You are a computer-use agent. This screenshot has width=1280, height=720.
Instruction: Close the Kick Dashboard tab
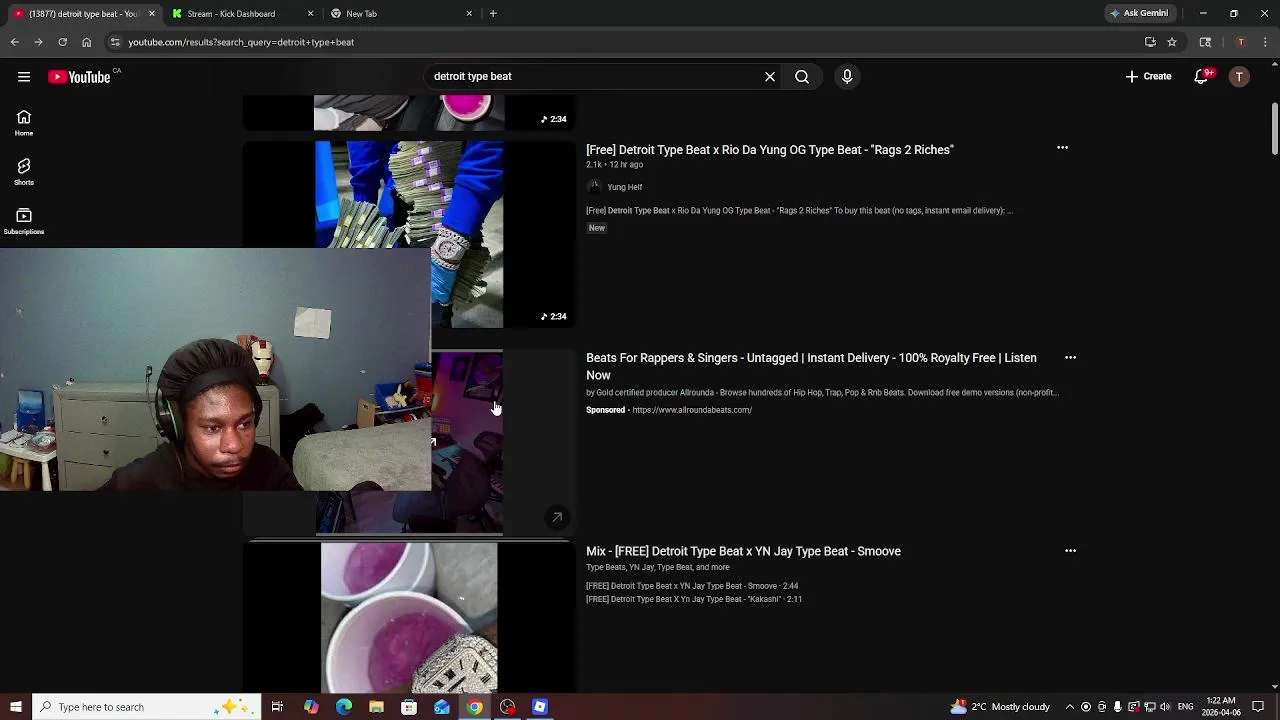310,14
